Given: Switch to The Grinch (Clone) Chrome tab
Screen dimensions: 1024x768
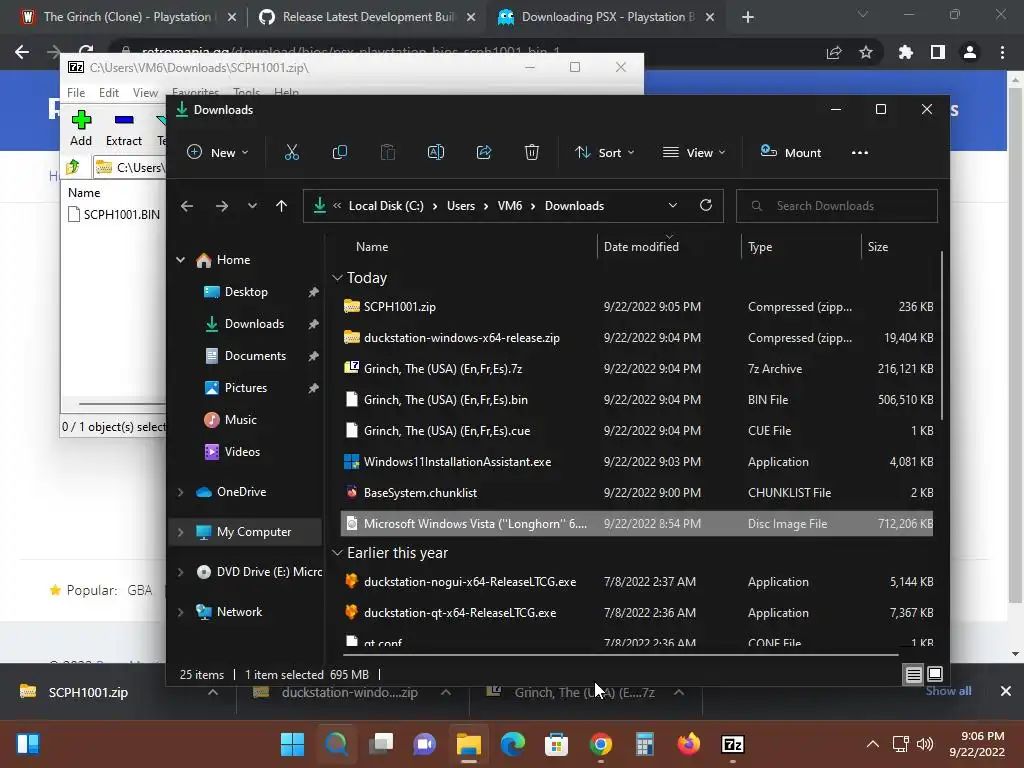Looking at the screenshot, I should (x=127, y=17).
